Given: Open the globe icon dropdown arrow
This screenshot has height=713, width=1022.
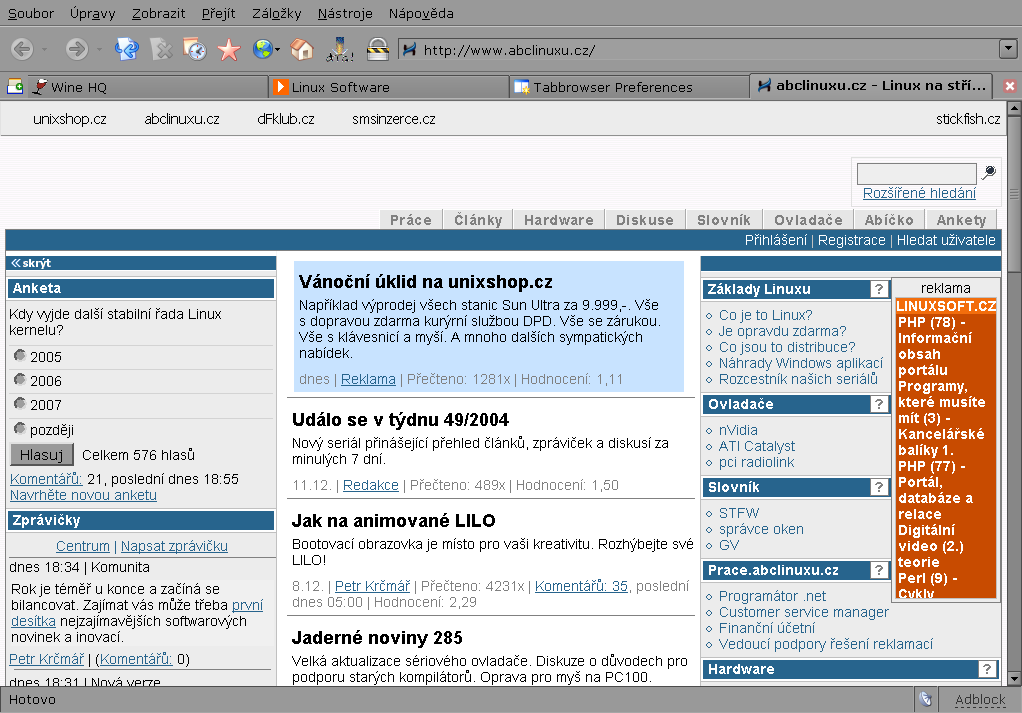Looking at the screenshot, I should click(x=277, y=50).
